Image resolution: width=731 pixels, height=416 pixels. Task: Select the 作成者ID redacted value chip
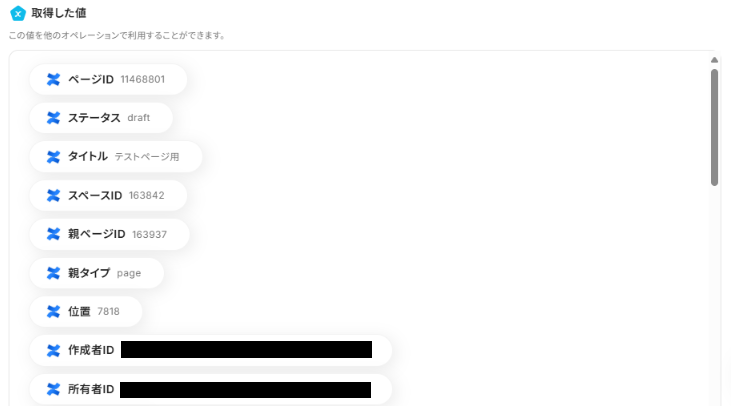(x=211, y=350)
